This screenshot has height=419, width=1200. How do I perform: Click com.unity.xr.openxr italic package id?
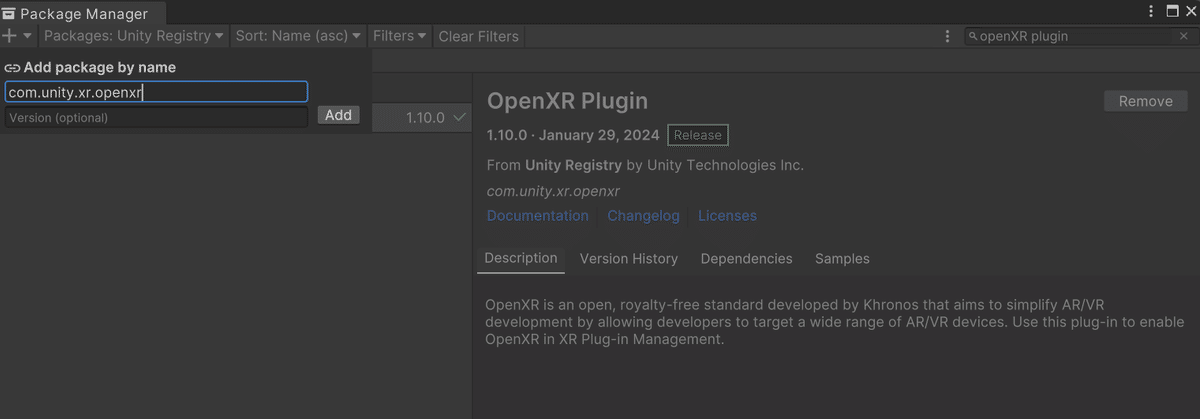pos(553,191)
